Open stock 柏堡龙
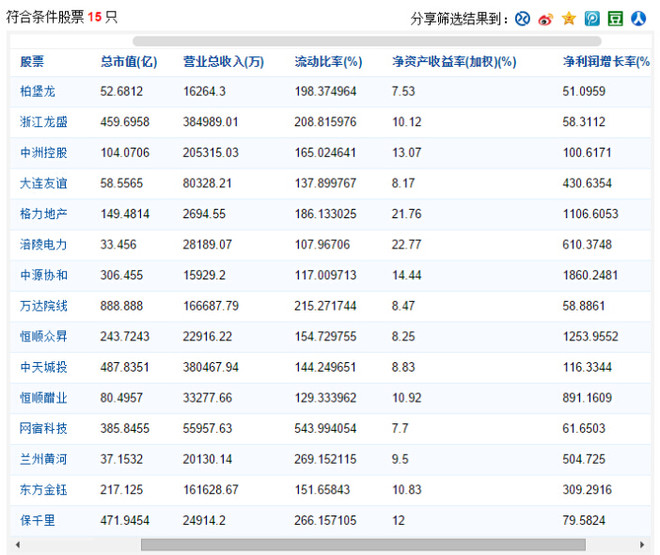 click(x=37, y=91)
